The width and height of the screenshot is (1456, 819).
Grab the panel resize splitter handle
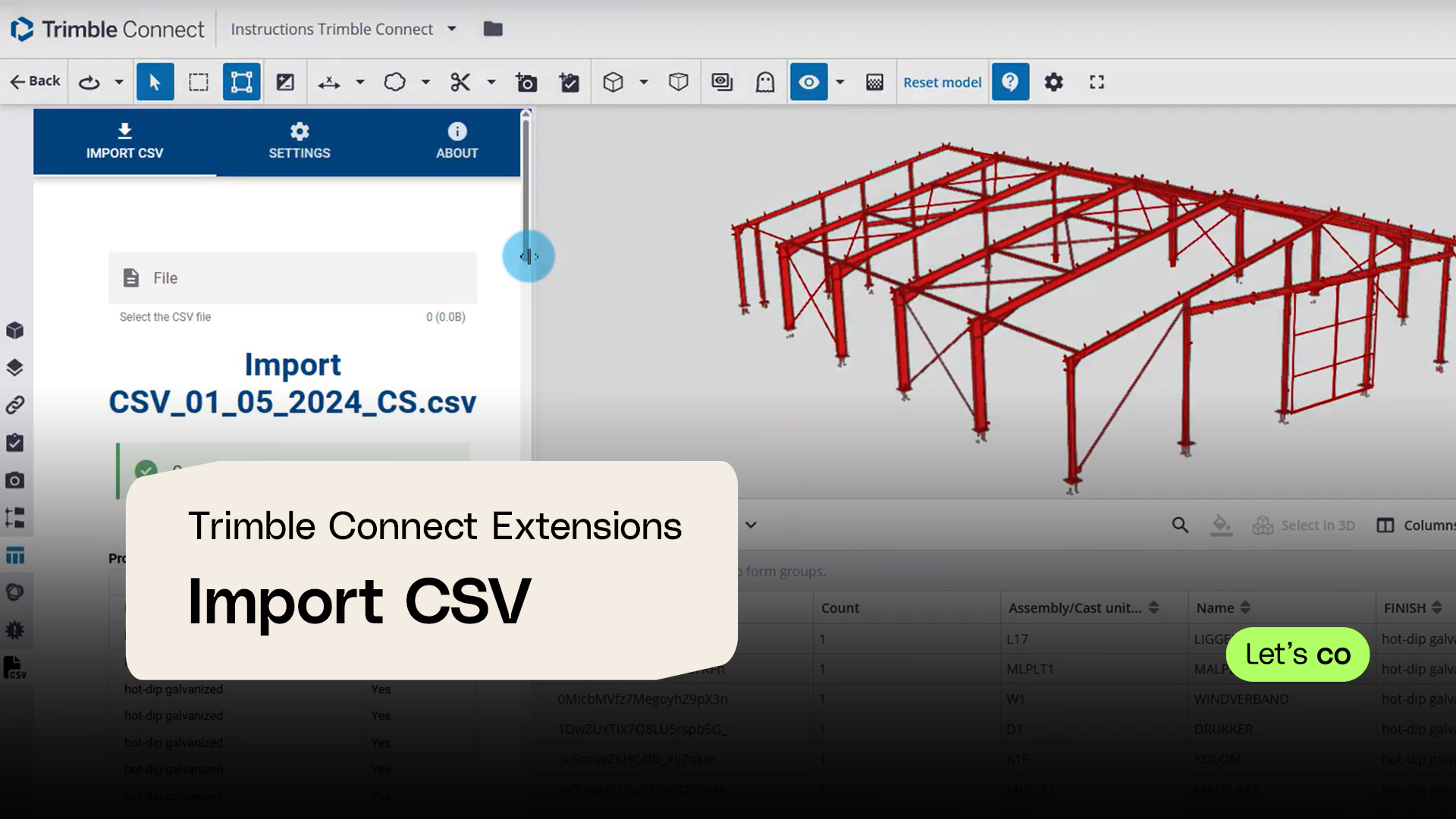coord(529,256)
